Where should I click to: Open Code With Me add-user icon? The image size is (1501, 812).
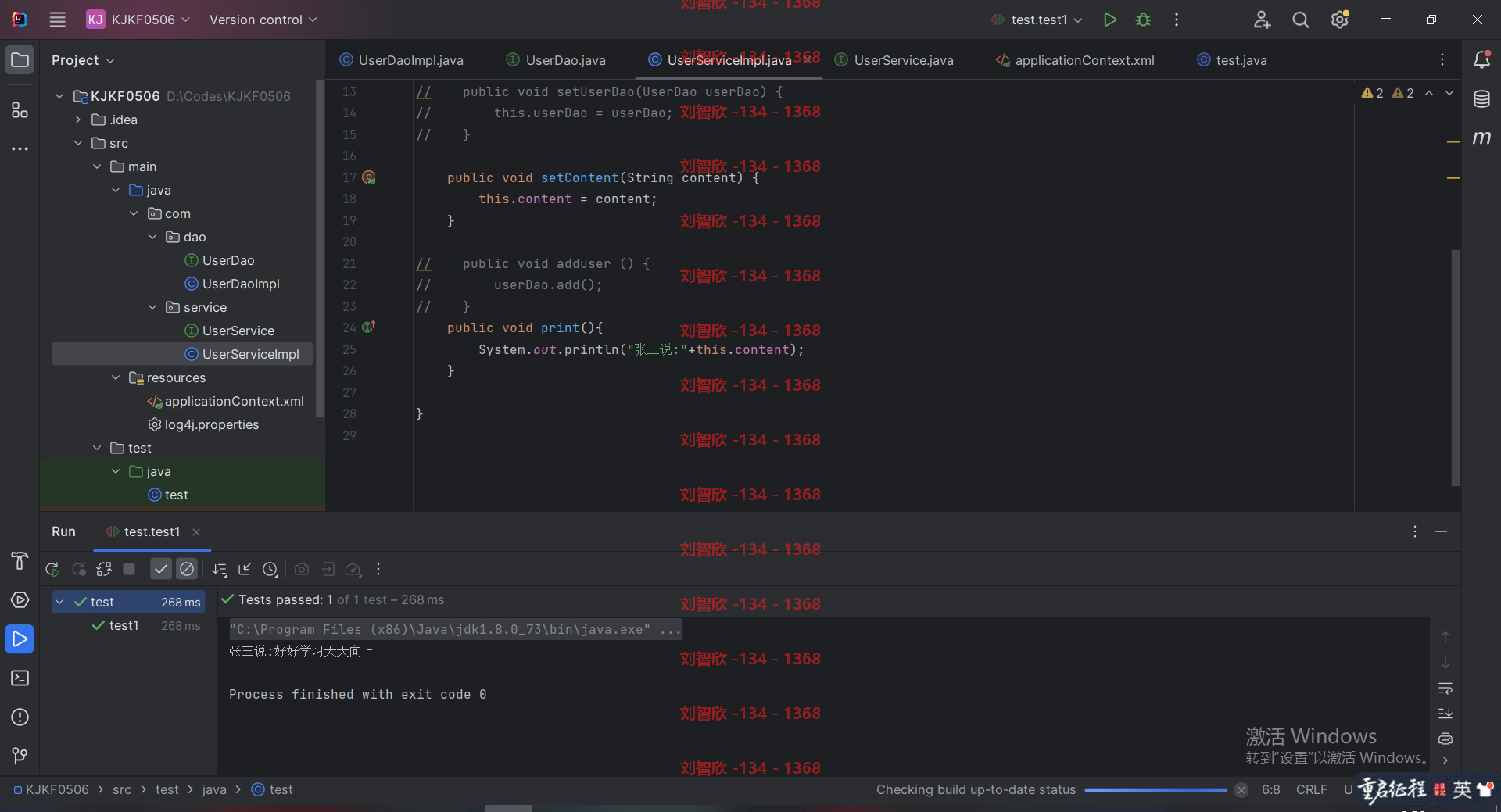click(1262, 20)
